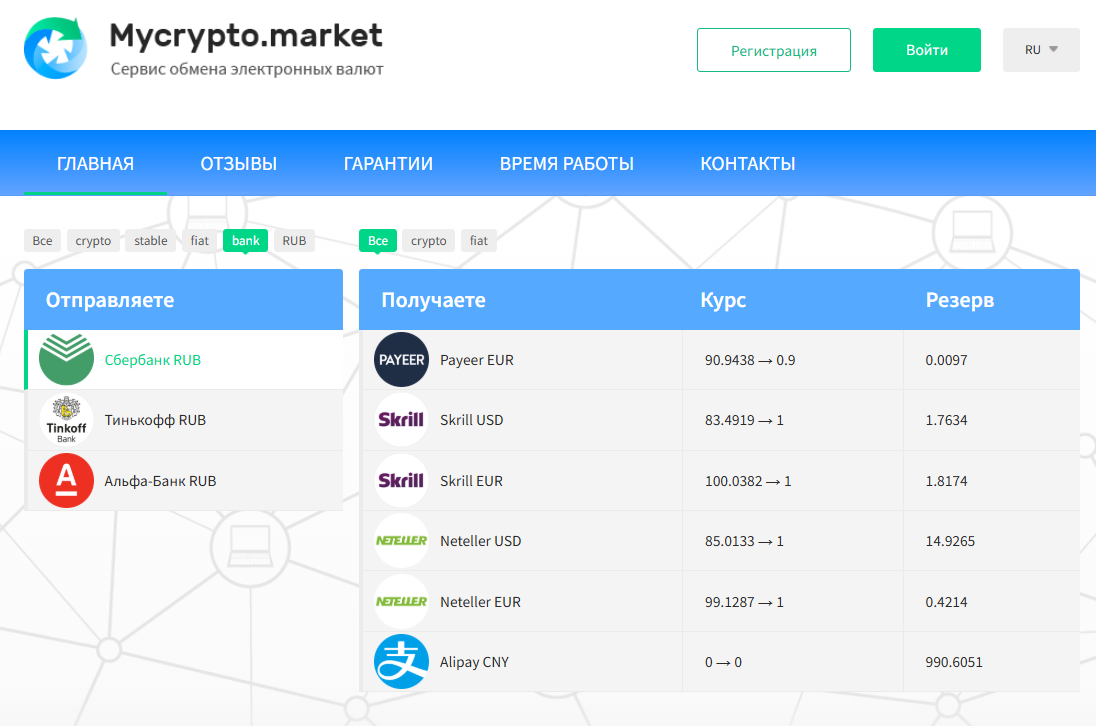Choose the Neteller EUR logo icon

[x=401, y=602]
